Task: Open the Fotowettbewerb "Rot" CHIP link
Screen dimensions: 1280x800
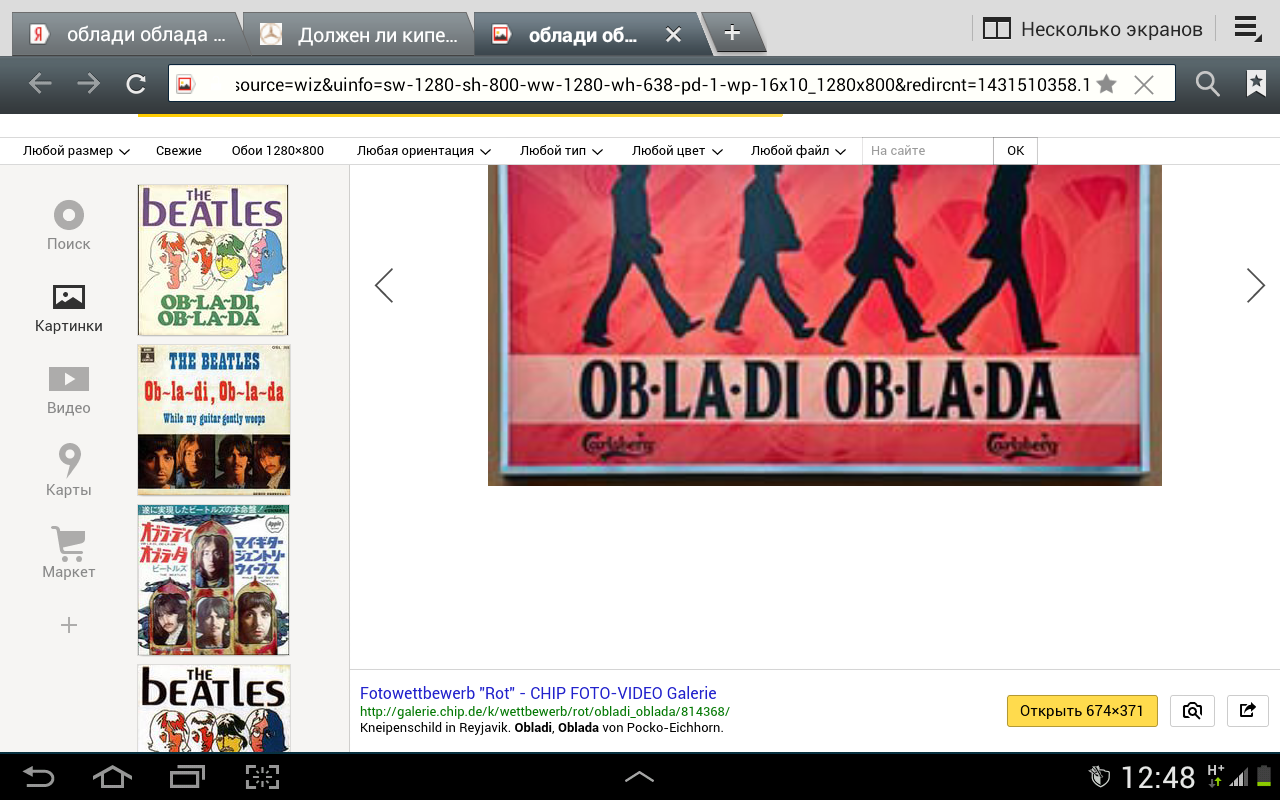Action: [x=538, y=693]
